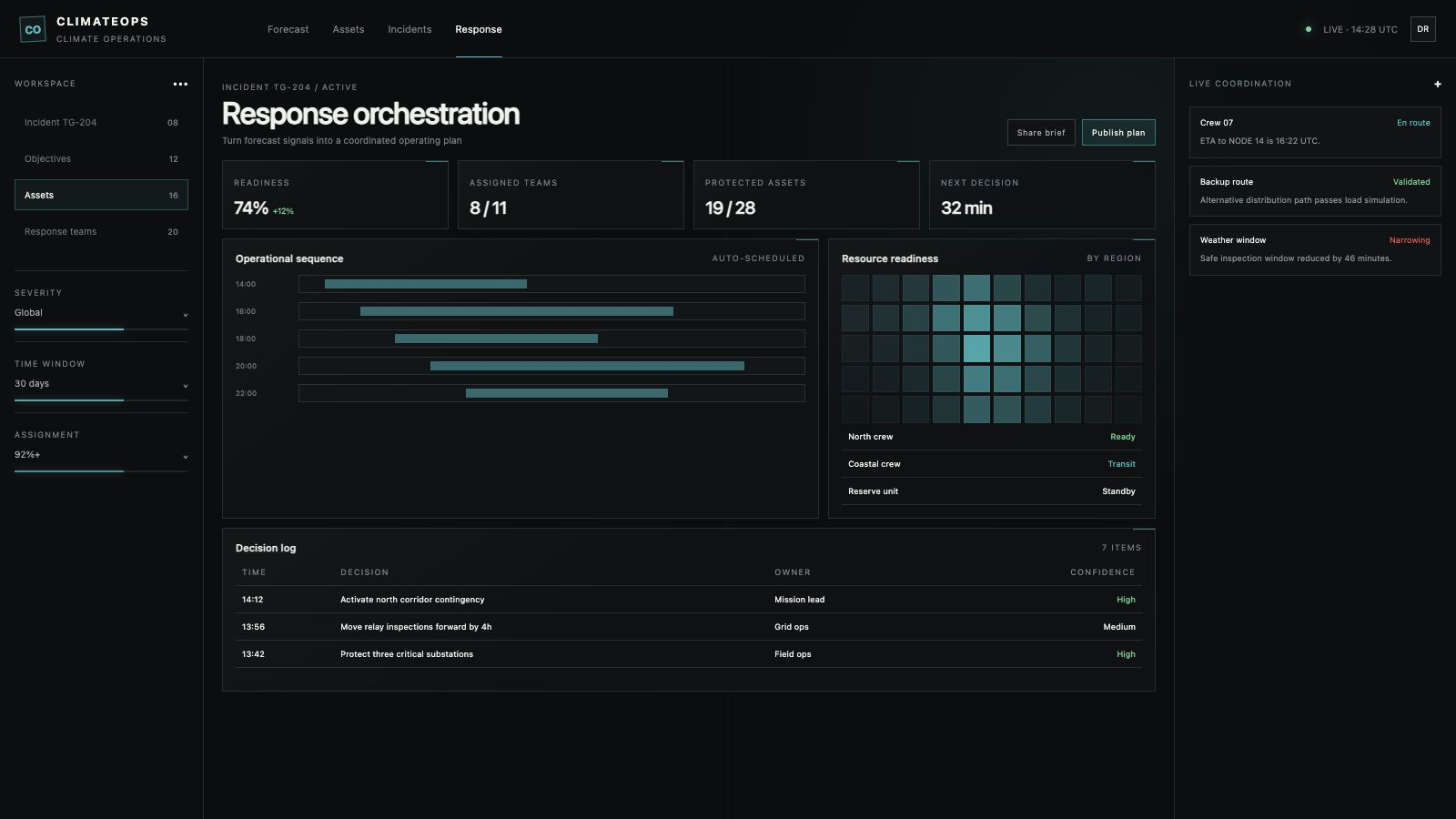Click the ClimateOps CO logo icon
The image size is (1456, 819).
(33, 29)
